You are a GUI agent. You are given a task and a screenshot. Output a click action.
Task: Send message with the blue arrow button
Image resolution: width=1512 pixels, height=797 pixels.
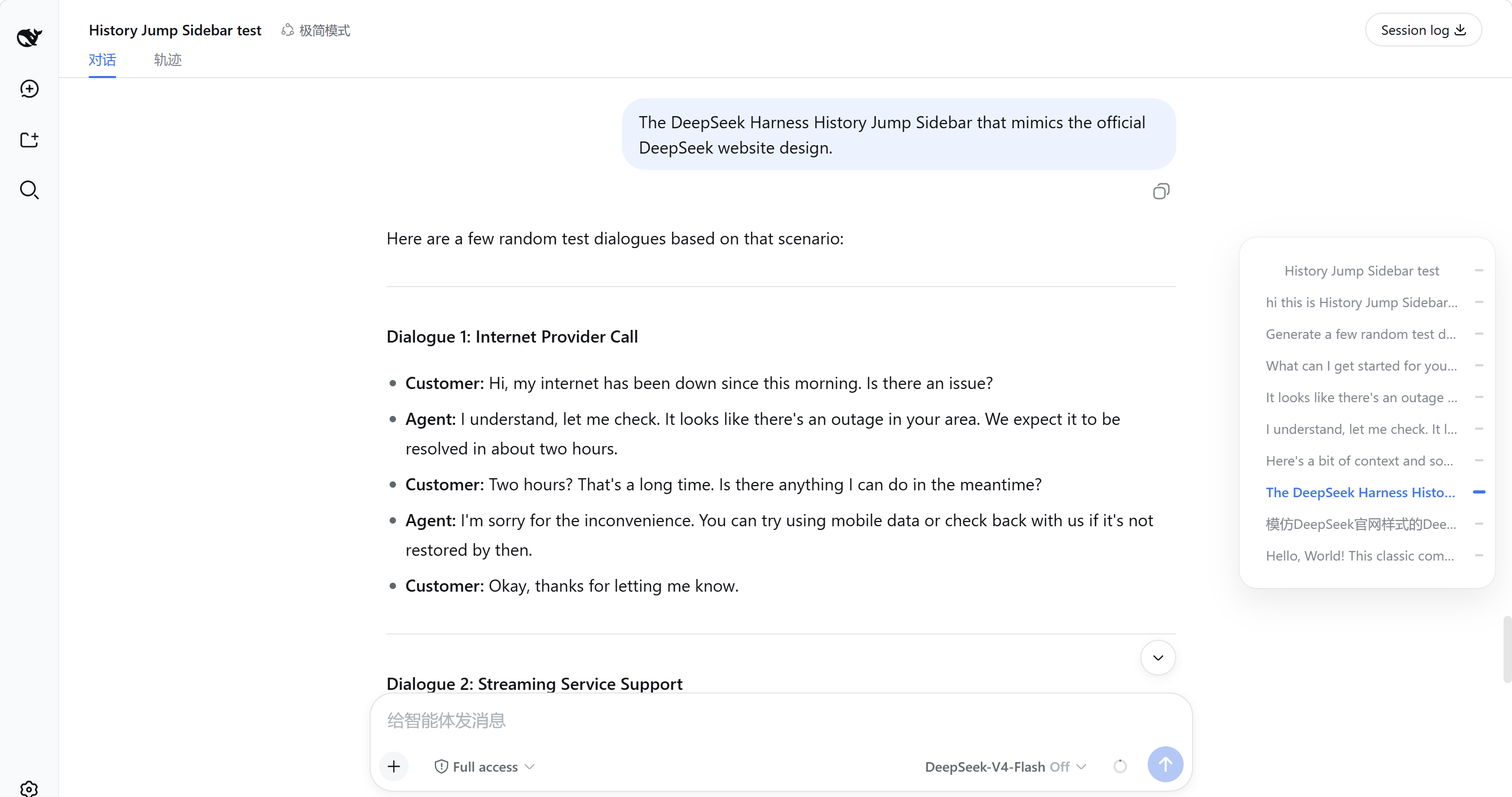(x=1165, y=764)
